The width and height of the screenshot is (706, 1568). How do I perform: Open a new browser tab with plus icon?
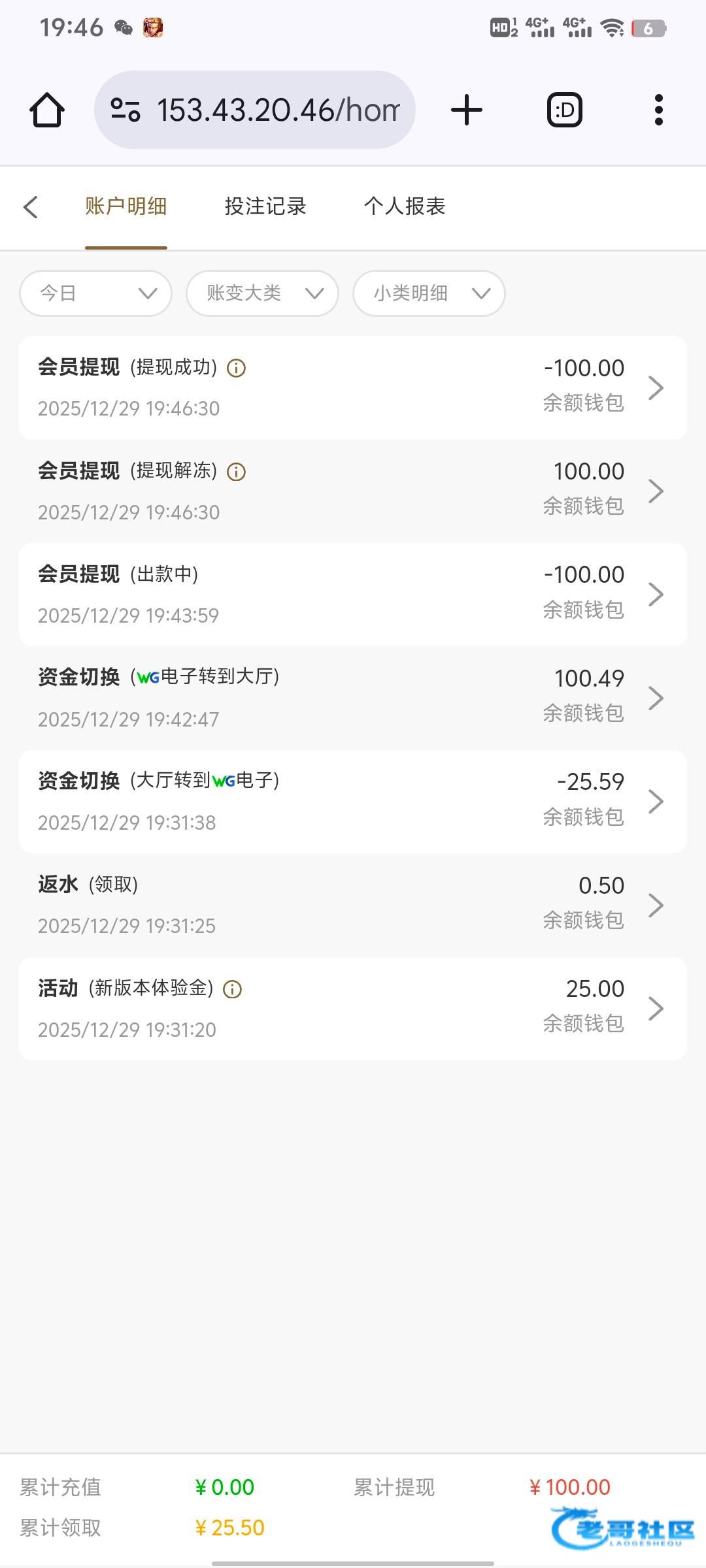point(467,110)
